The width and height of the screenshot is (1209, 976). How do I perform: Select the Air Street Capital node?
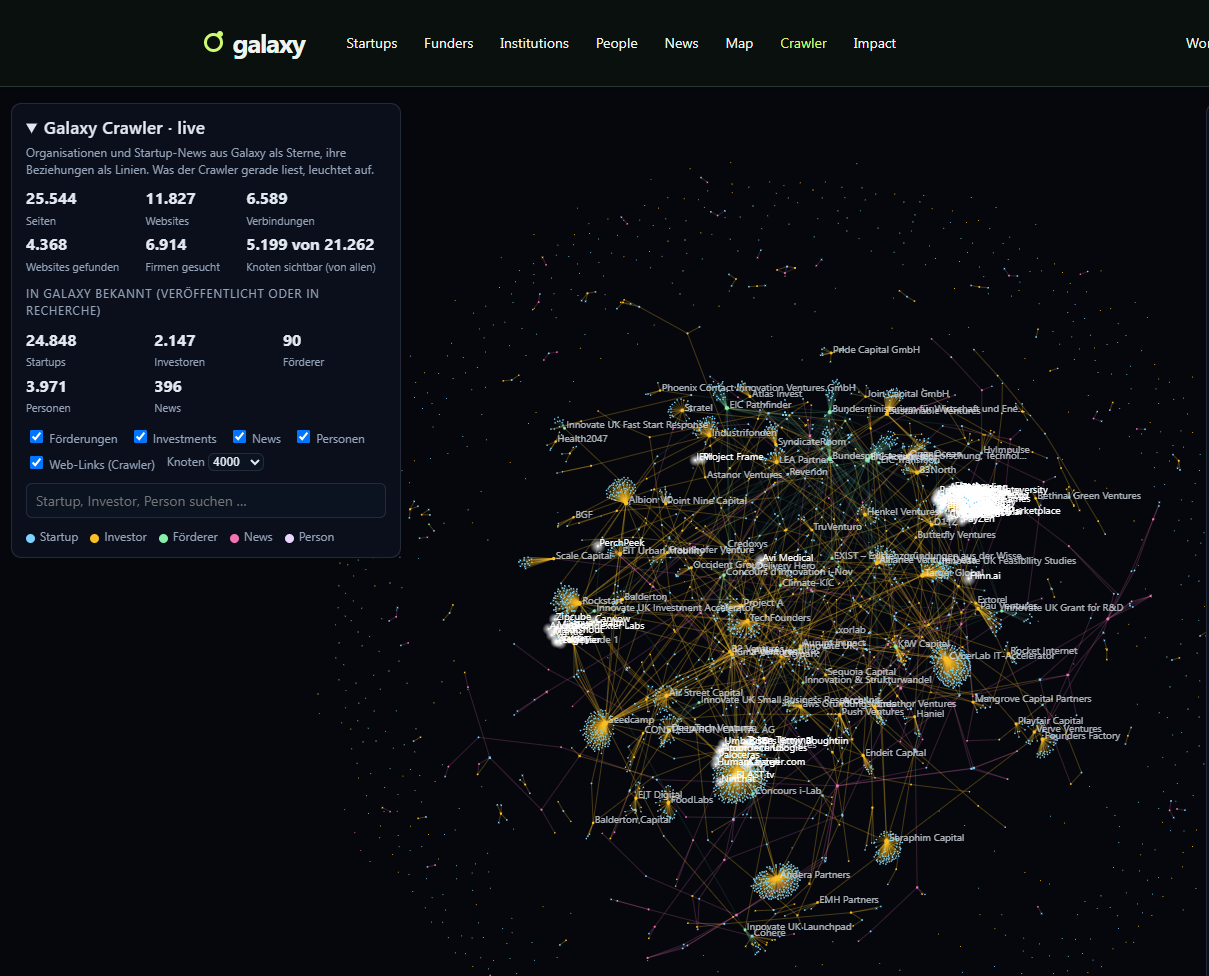click(707, 693)
